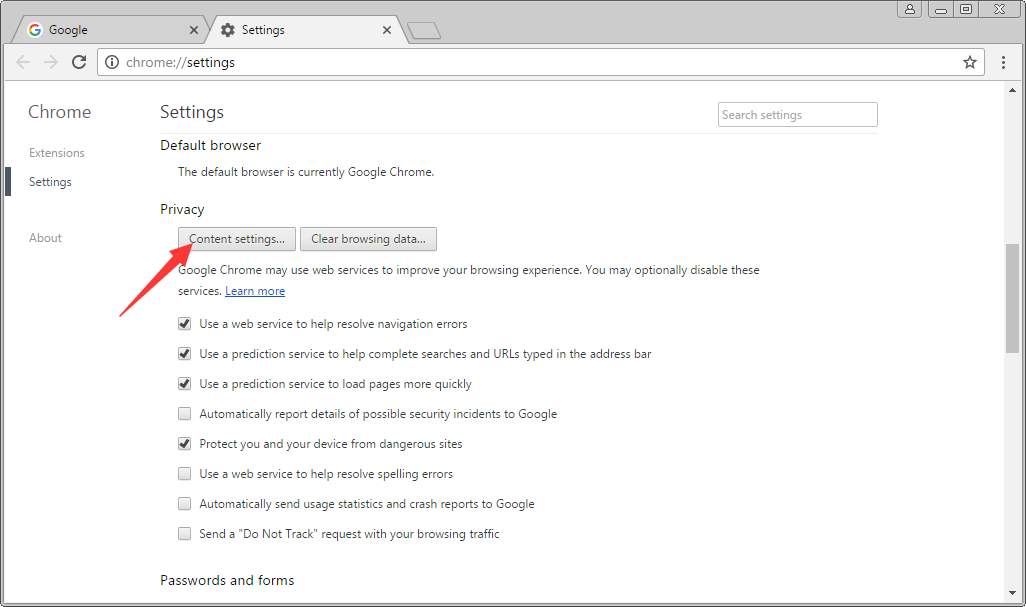Click the forward navigation arrow
This screenshot has height=607, width=1026.
tap(50, 62)
